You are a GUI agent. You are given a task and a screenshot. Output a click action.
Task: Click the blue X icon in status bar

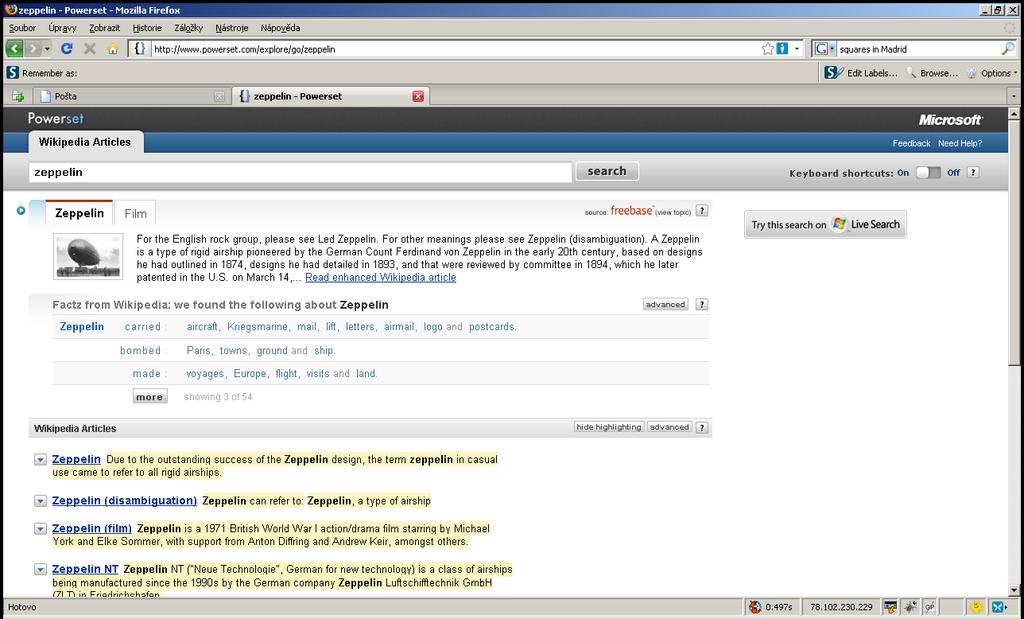tap(999, 607)
